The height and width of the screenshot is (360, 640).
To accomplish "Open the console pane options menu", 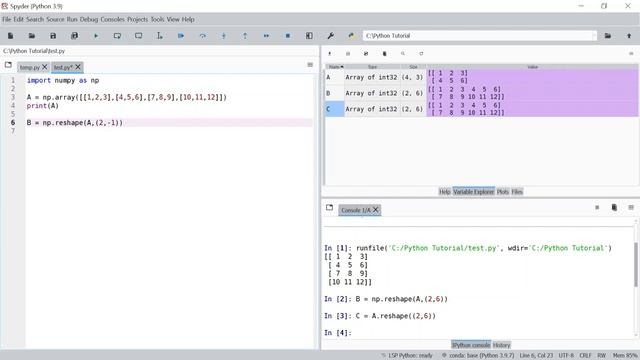I will [631, 208].
